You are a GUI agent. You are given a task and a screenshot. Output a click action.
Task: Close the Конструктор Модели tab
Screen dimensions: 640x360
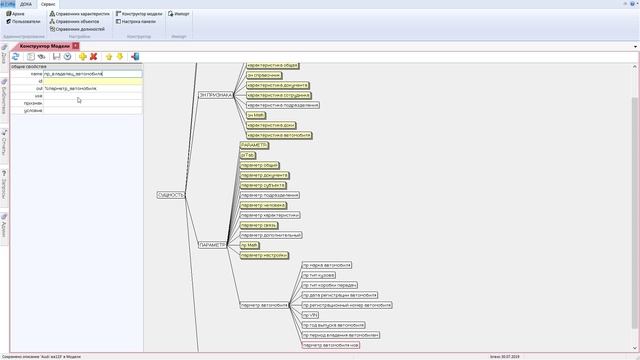76,46
